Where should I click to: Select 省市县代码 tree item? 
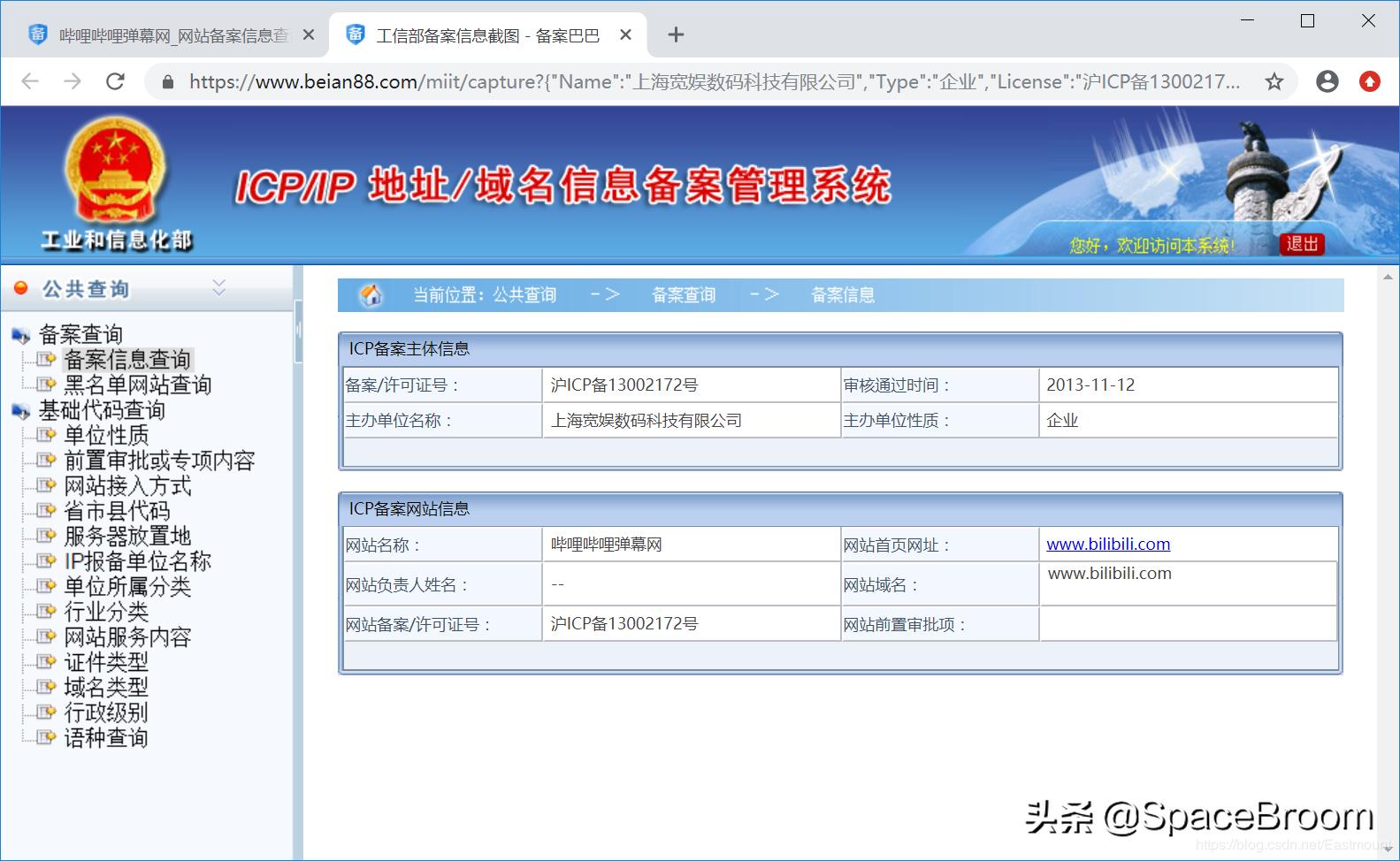[x=117, y=511]
